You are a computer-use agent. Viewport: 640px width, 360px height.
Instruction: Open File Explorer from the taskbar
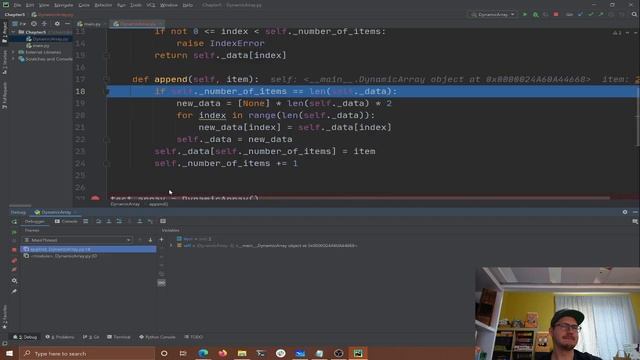click(x=242, y=353)
